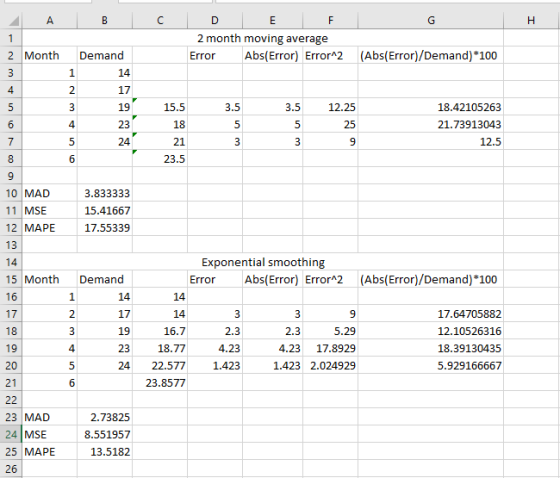
Task: Click MAD value 2.73825
Action: point(105,417)
